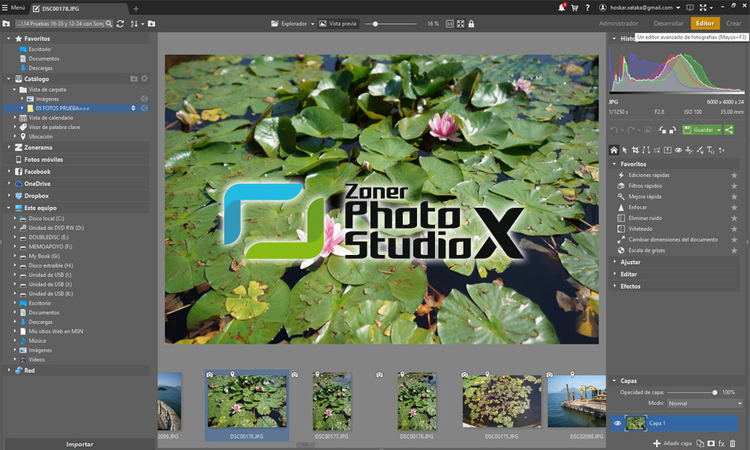Rotate image right icon

point(672,130)
